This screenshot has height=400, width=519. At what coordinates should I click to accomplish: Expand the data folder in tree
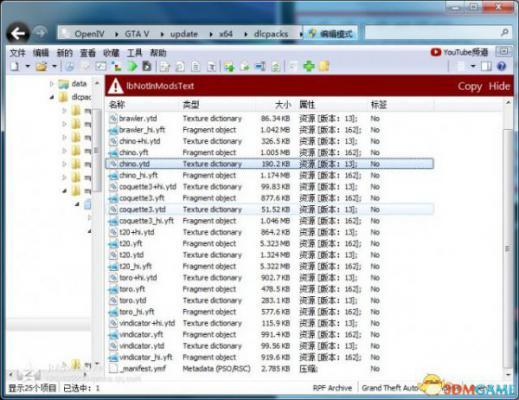pyautogui.click(x=52, y=84)
